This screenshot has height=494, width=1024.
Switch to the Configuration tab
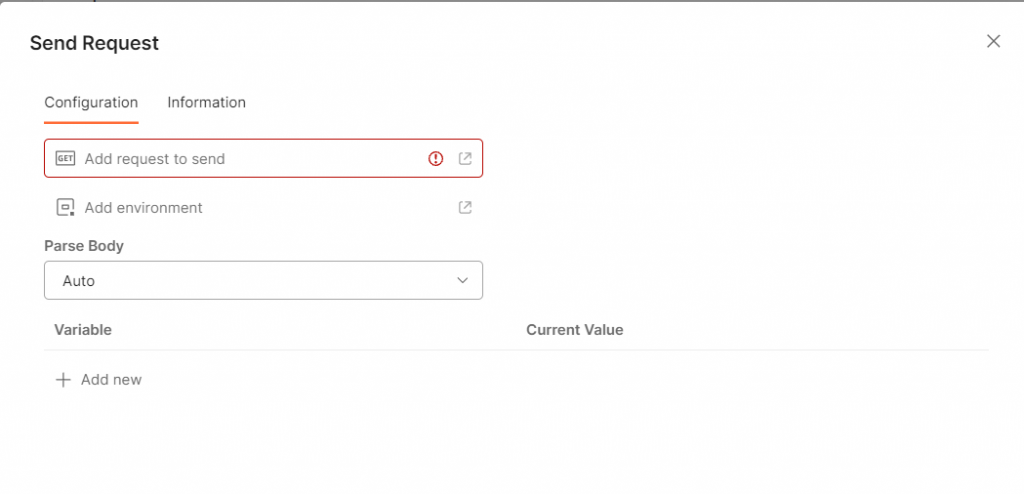click(x=91, y=103)
